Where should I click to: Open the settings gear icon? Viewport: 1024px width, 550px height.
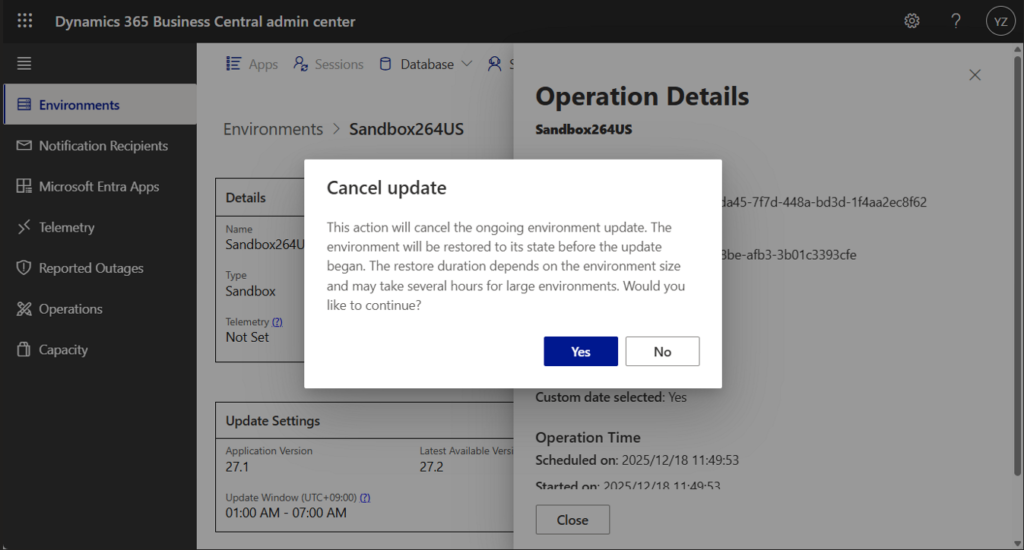[x=911, y=21]
